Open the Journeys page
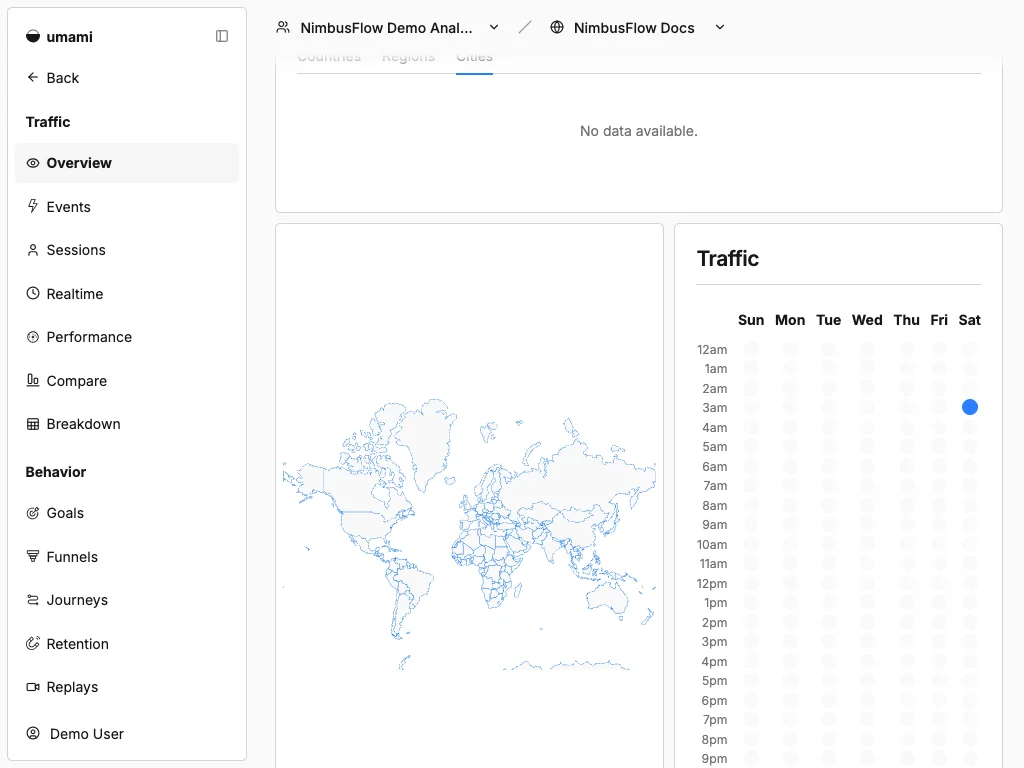Screen dimensions: 1024x768 [x=127, y=600]
